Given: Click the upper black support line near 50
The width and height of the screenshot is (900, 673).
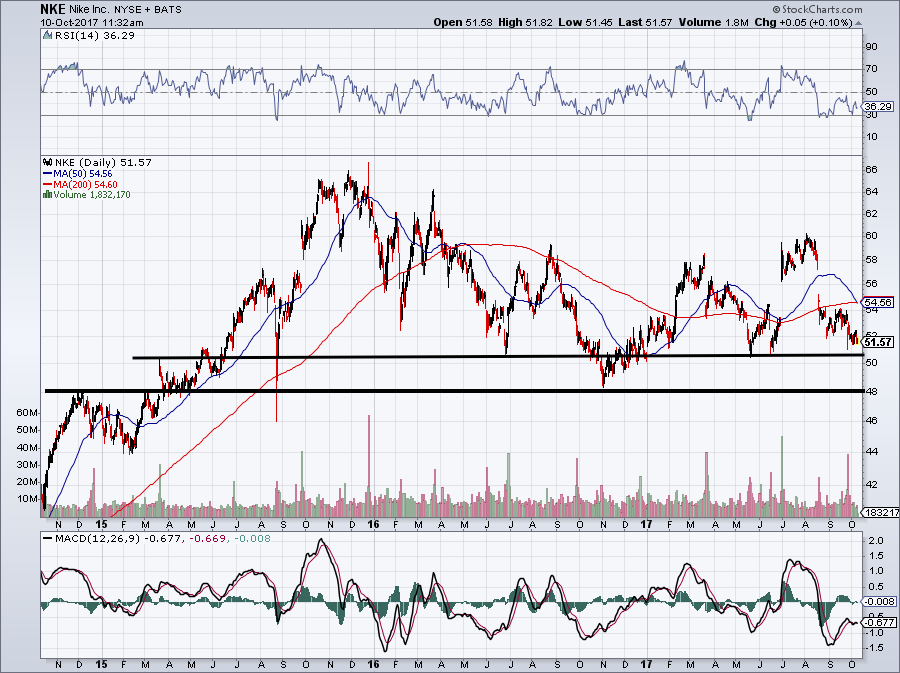Looking at the screenshot, I should (498, 356).
